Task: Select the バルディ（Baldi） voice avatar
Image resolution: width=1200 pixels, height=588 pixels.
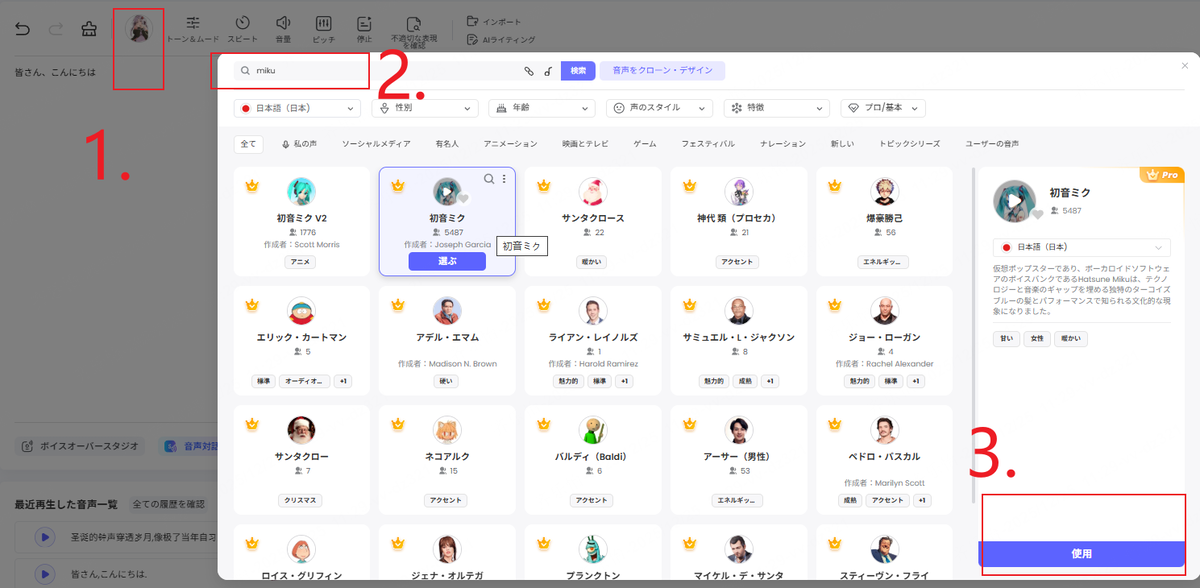Action: pos(593,430)
